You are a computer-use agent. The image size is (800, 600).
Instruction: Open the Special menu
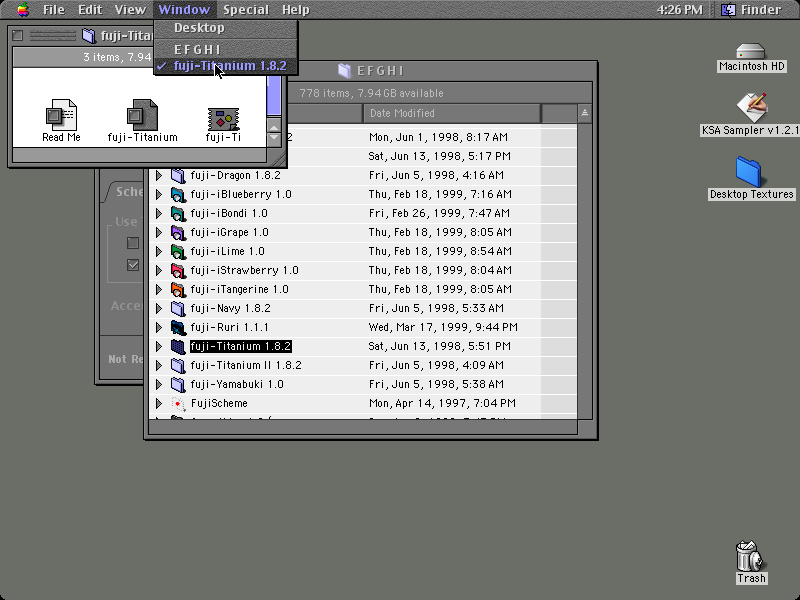(x=245, y=10)
